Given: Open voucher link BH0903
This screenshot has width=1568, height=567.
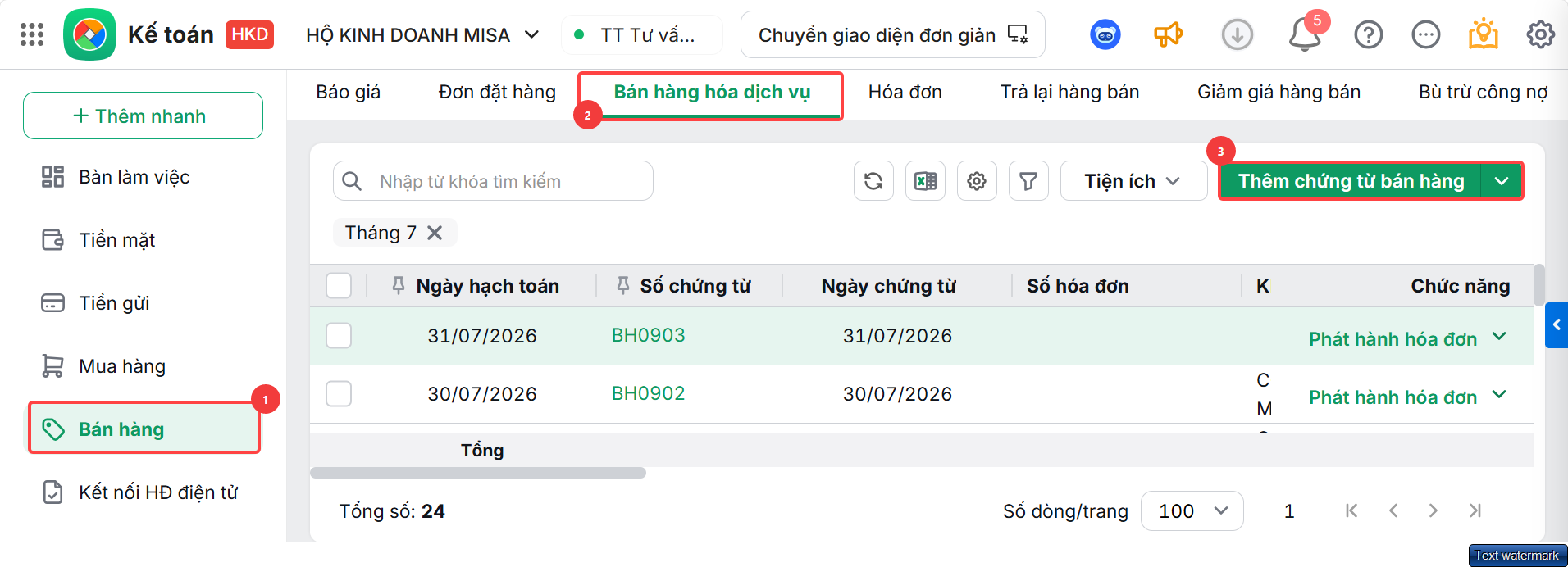Looking at the screenshot, I should 649,335.
